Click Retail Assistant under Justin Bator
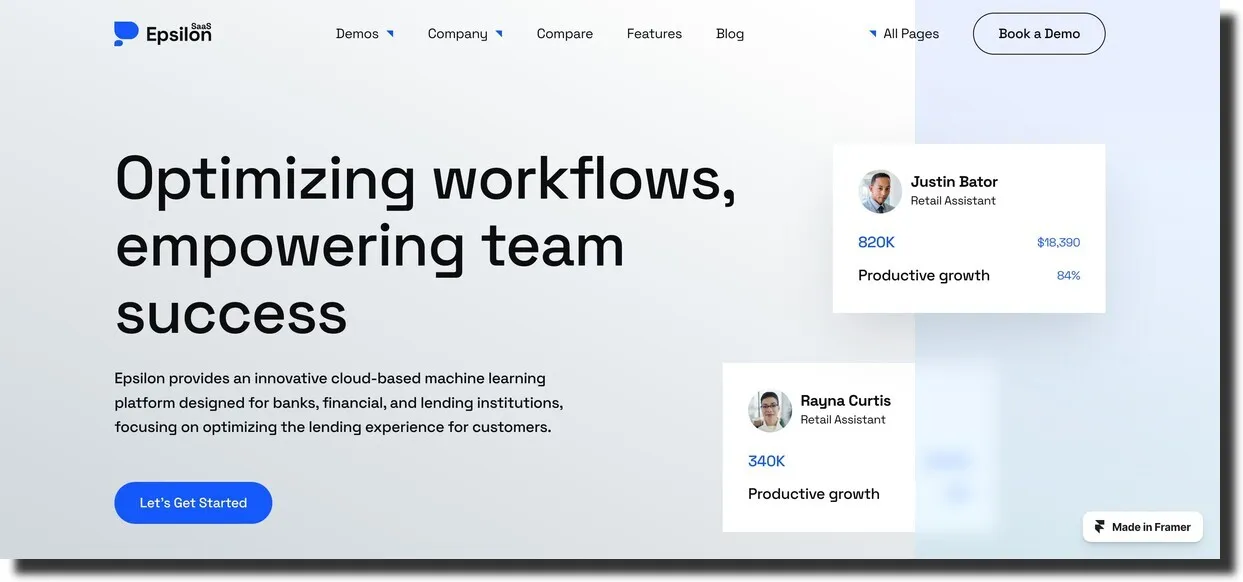 [953, 201]
